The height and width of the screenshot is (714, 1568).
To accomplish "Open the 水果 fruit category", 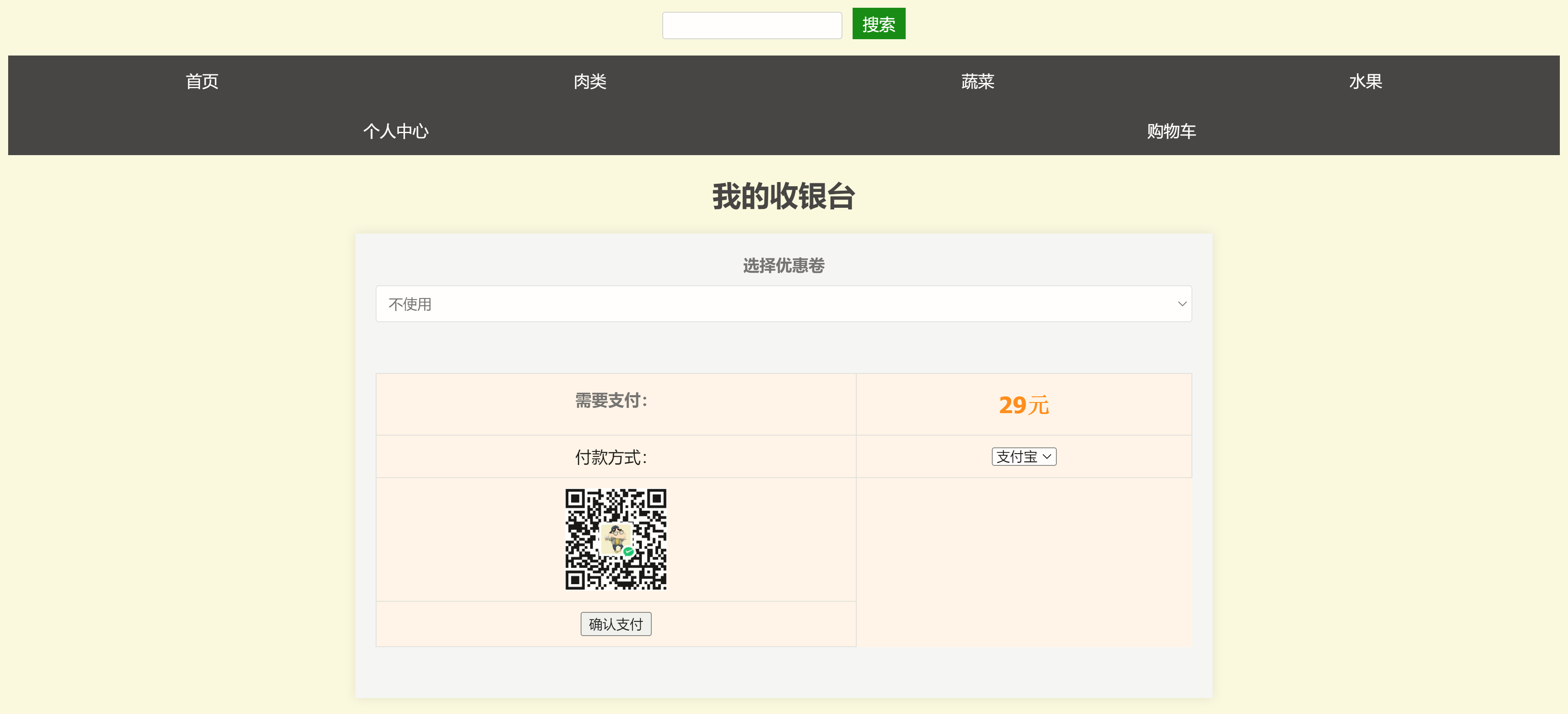I will (1365, 81).
